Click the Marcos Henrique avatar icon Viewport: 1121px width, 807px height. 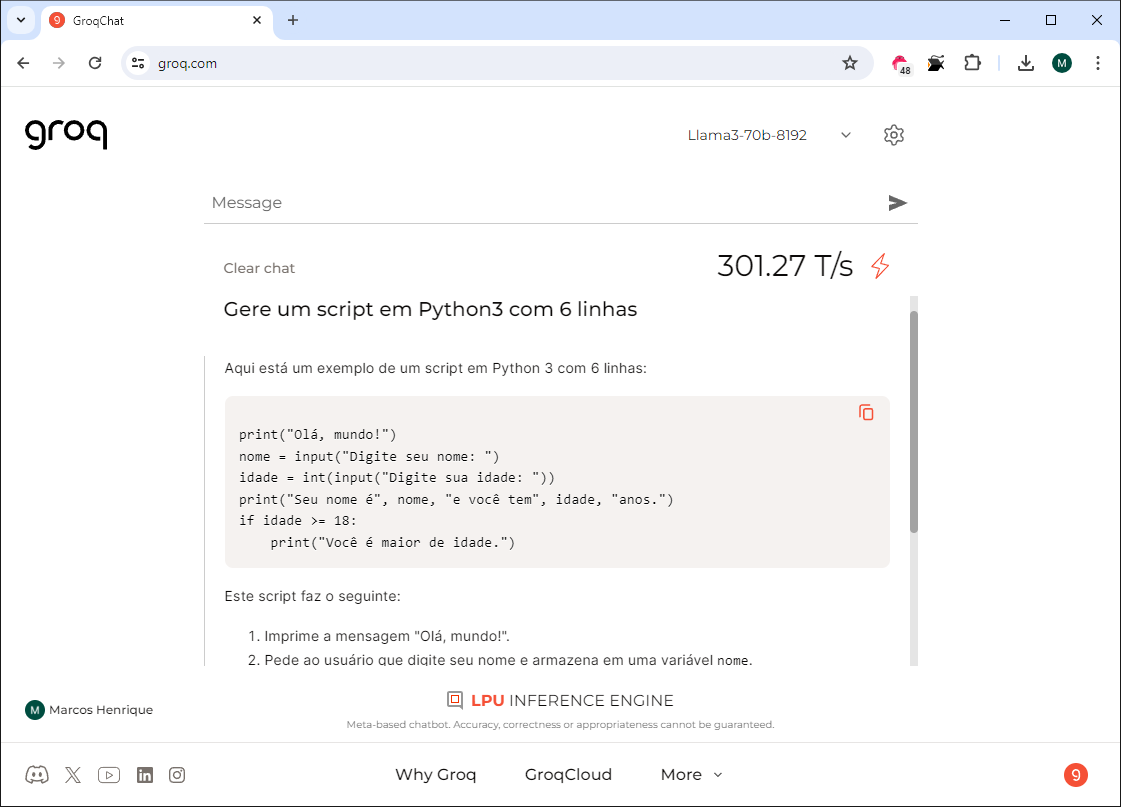(34, 710)
